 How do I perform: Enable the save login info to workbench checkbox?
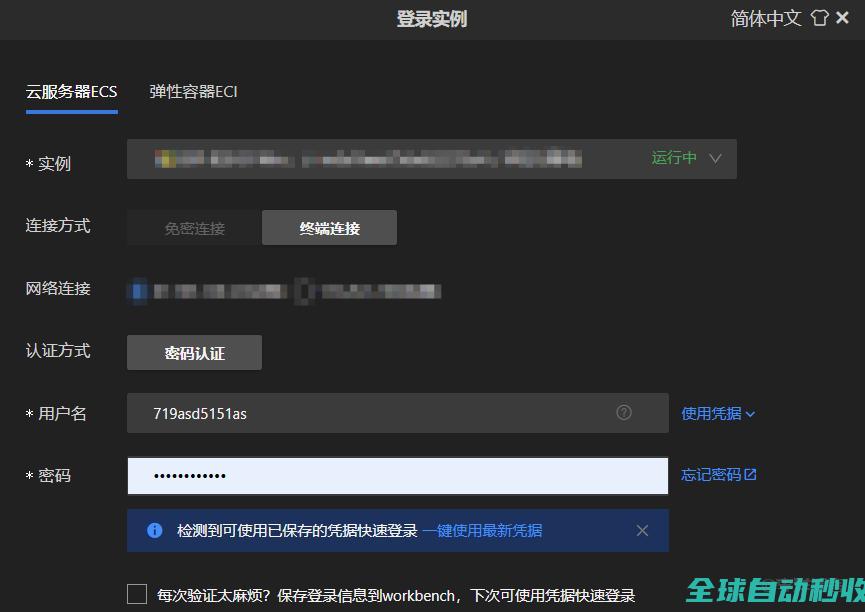(x=137, y=594)
